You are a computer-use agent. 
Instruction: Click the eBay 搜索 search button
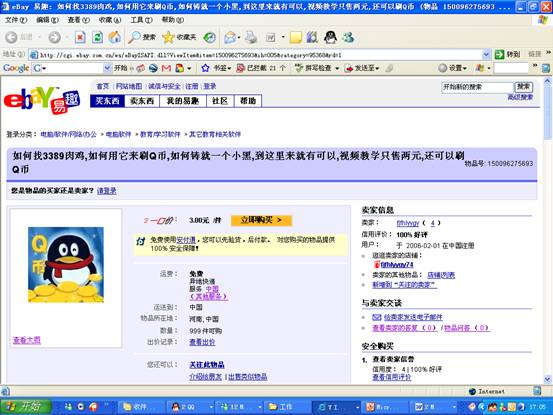pyautogui.click(x=523, y=87)
